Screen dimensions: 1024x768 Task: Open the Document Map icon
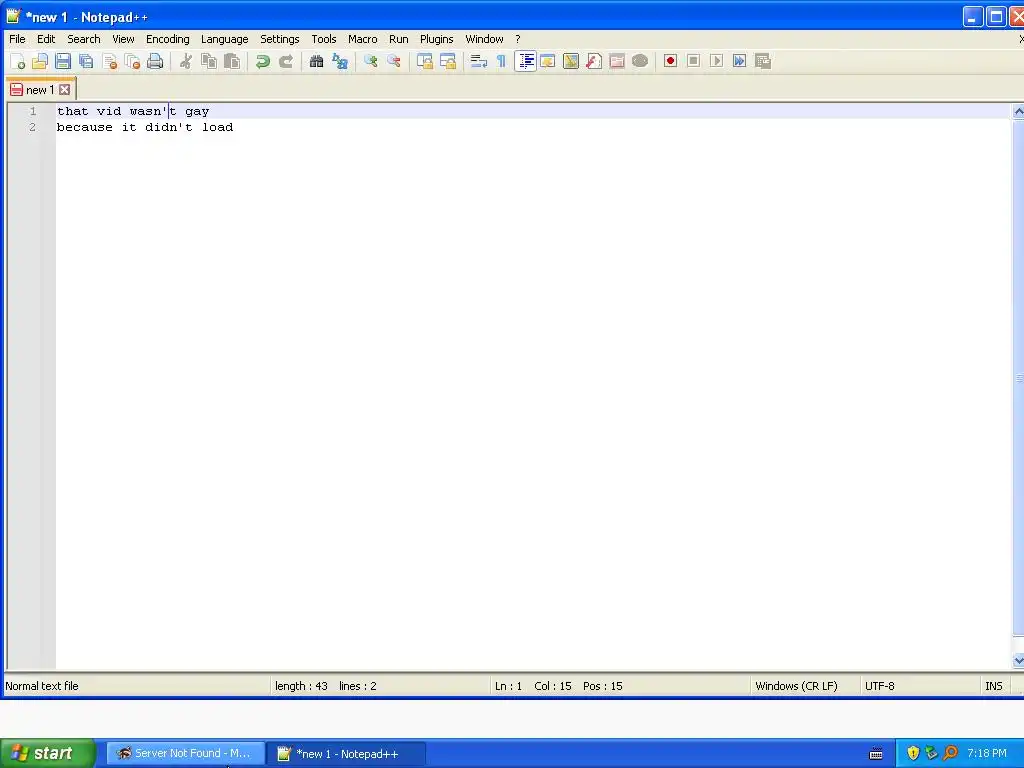pyautogui.click(x=571, y=61)
